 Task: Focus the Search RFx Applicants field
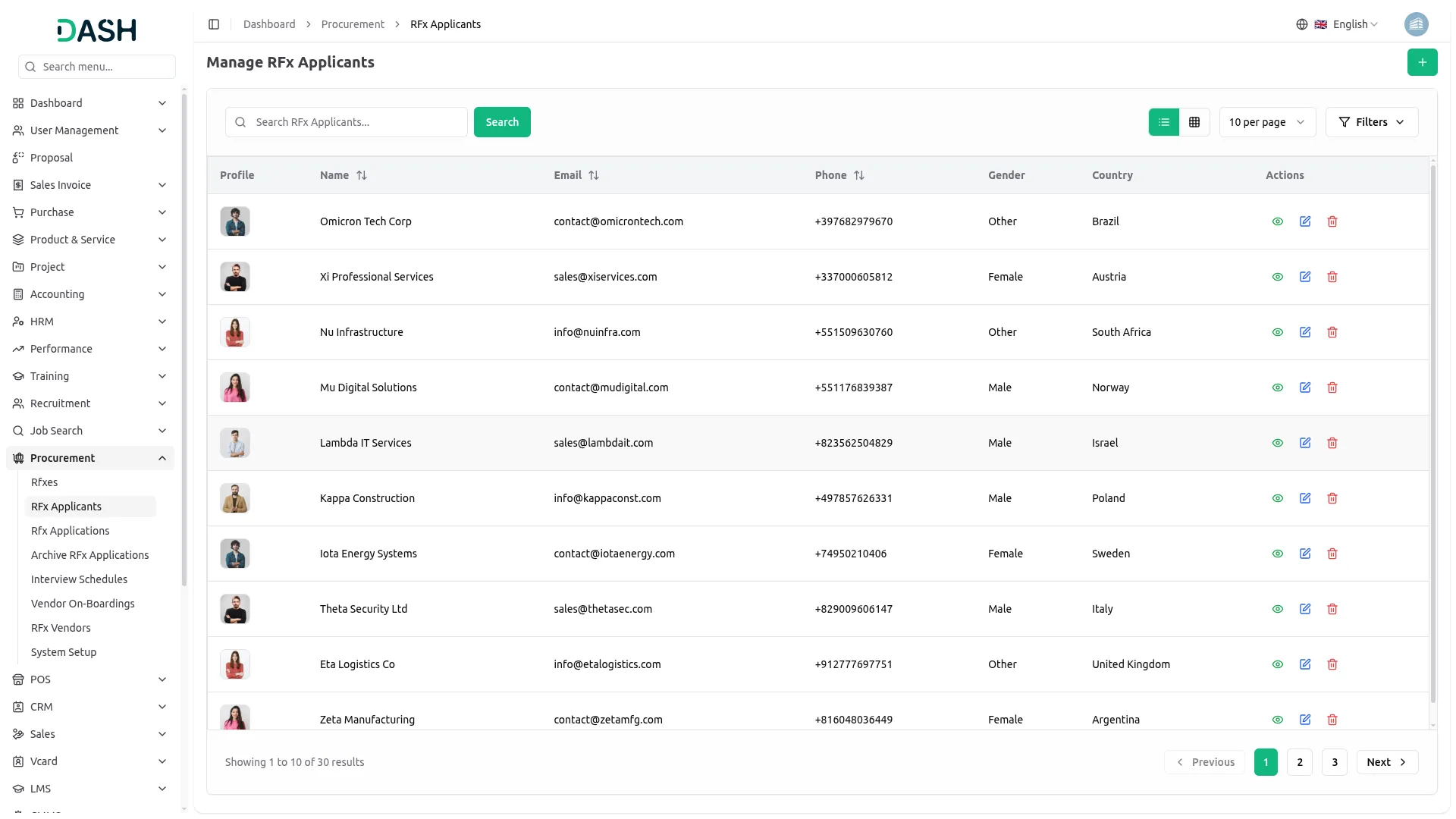click(x=347, y=122)
